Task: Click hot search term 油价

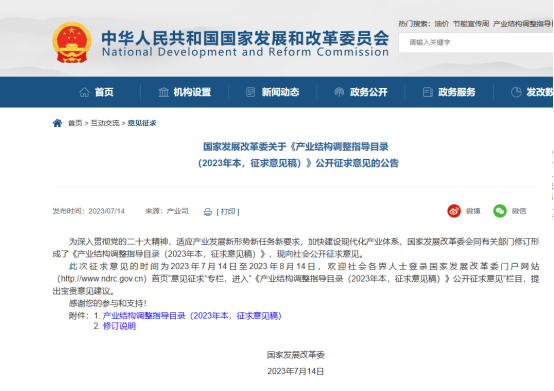Action: (x=442, y=24)
